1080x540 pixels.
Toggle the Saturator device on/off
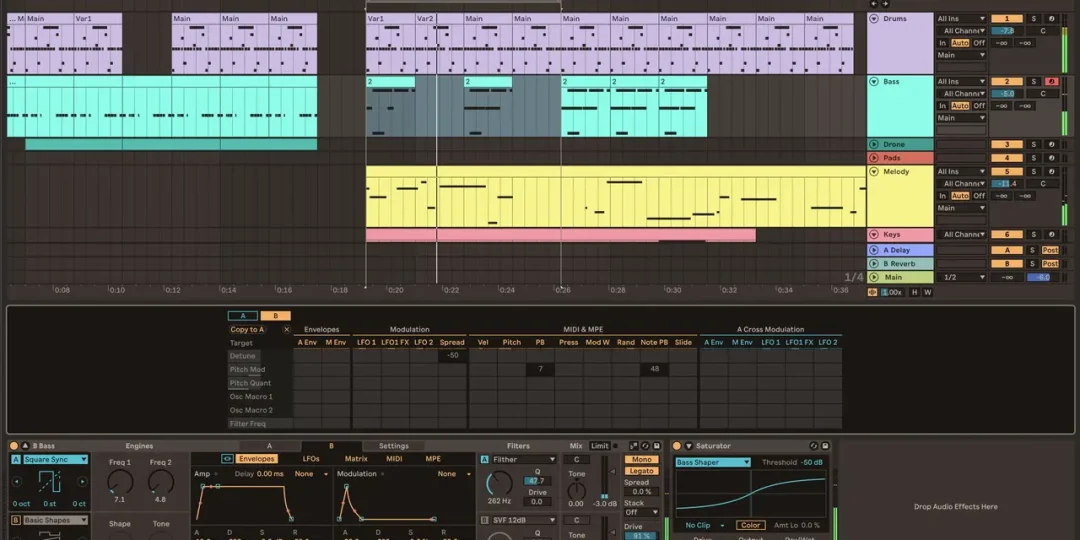pyautogui.click(x=676, y=446)
